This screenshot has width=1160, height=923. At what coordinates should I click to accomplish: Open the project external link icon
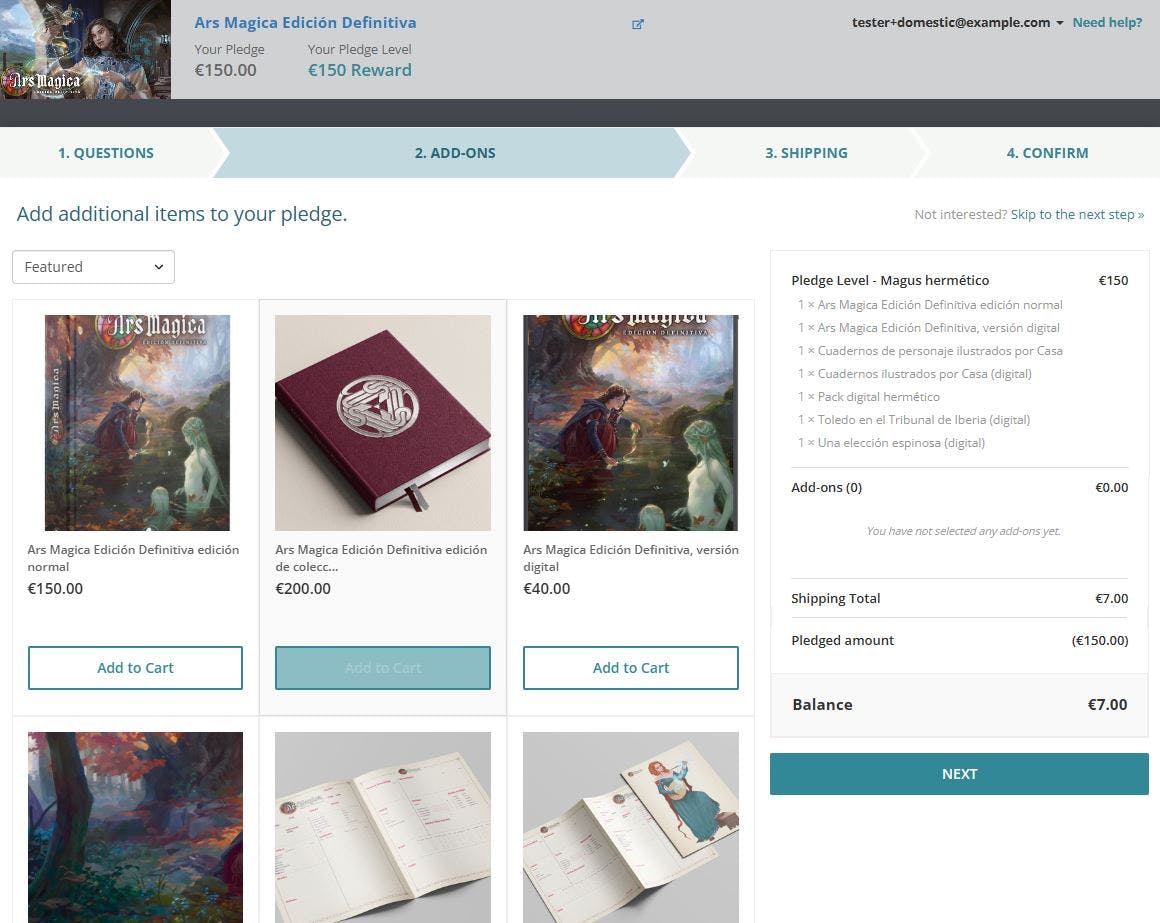(x=638, y=24)
